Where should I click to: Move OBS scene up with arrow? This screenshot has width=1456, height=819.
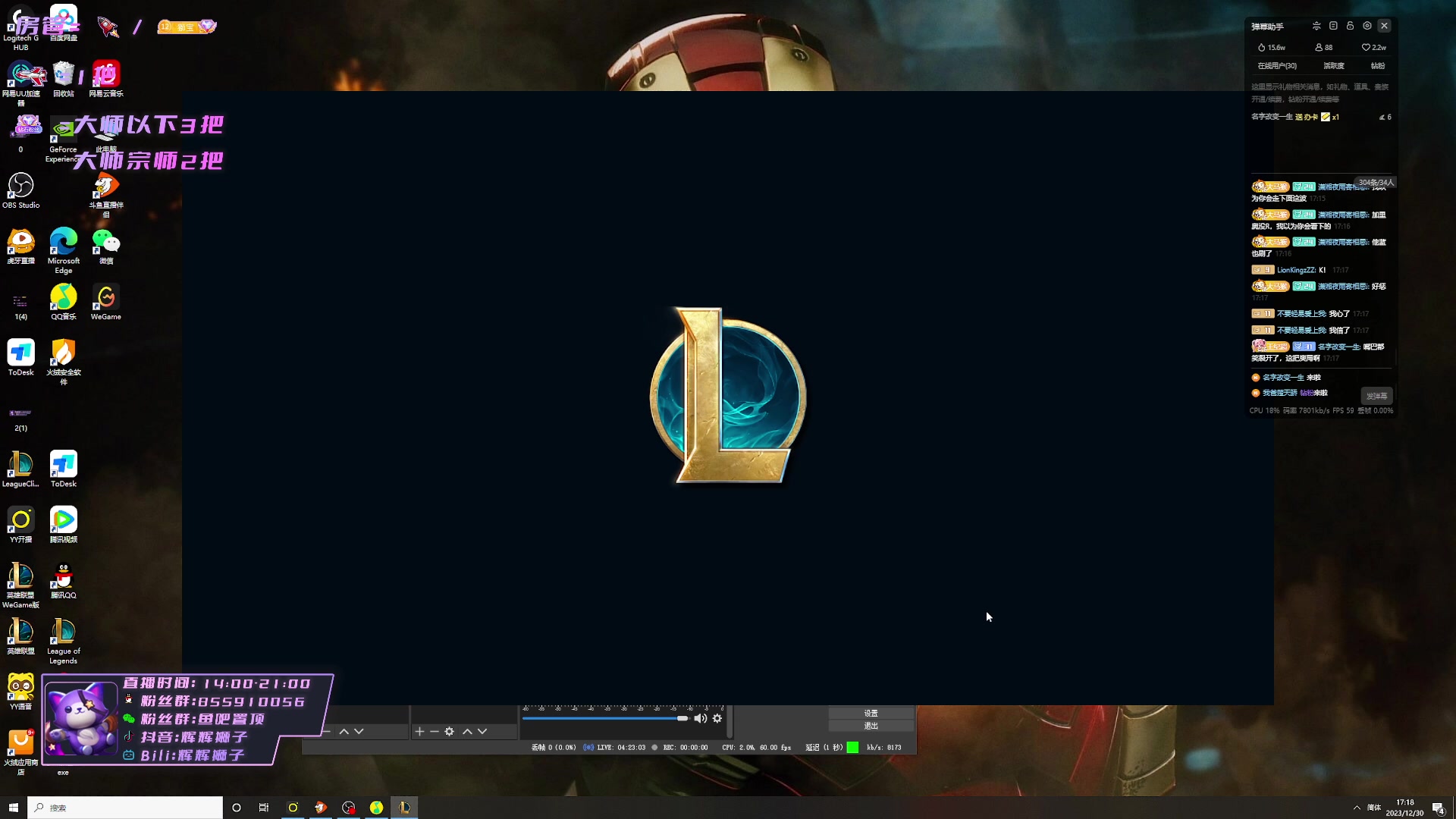pyautogui.click(x=344, y=732)
